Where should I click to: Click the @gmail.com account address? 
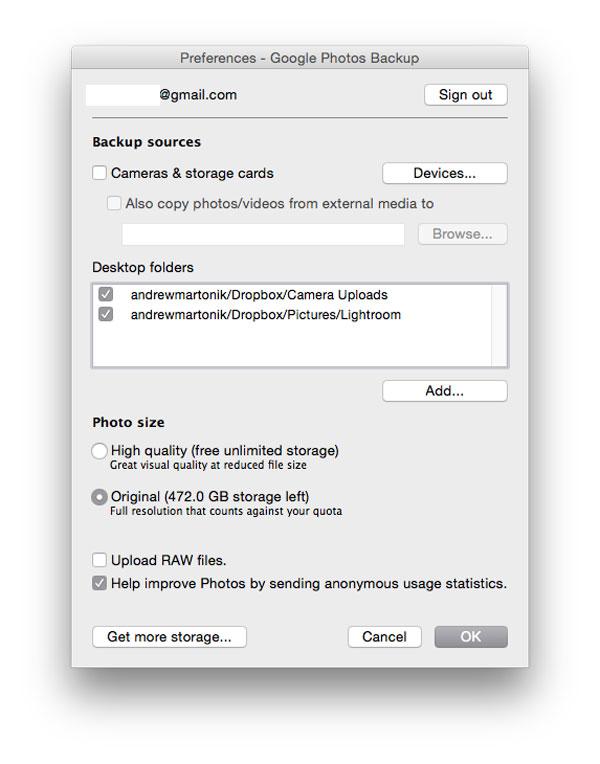[198, 95]
